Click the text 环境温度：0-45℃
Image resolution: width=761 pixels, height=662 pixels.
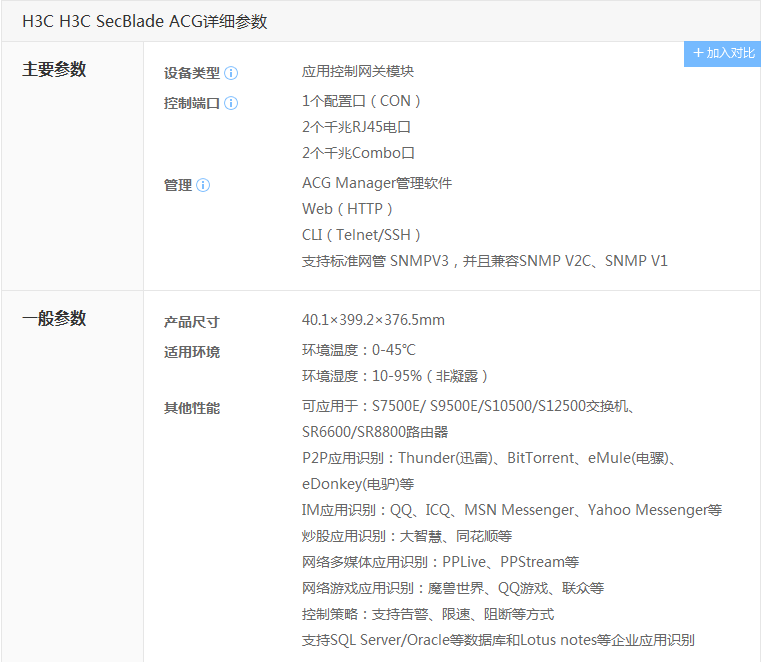click(x=359, y=350)
